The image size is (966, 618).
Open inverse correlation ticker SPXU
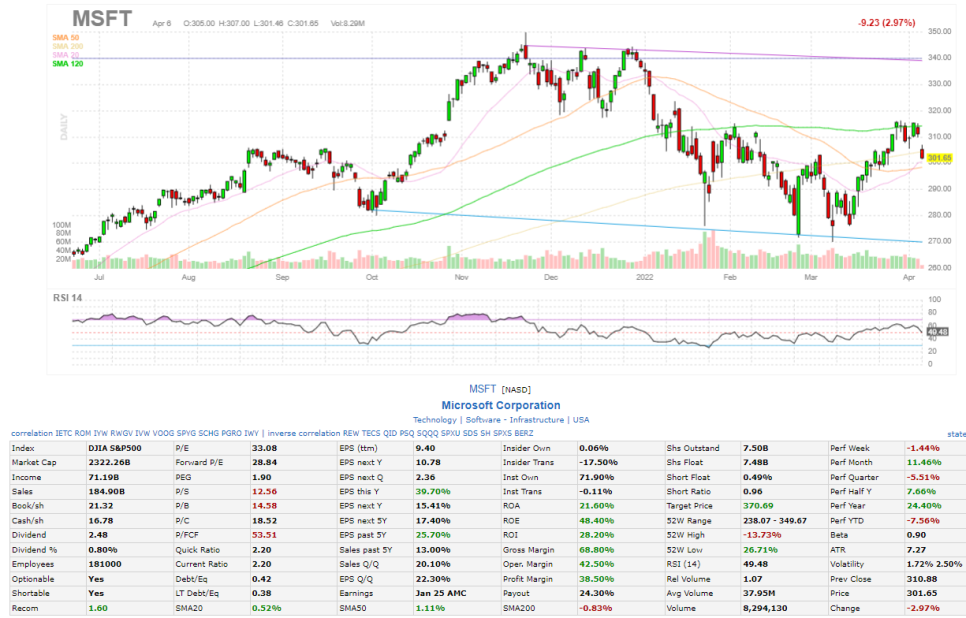[x=450, y=433]
